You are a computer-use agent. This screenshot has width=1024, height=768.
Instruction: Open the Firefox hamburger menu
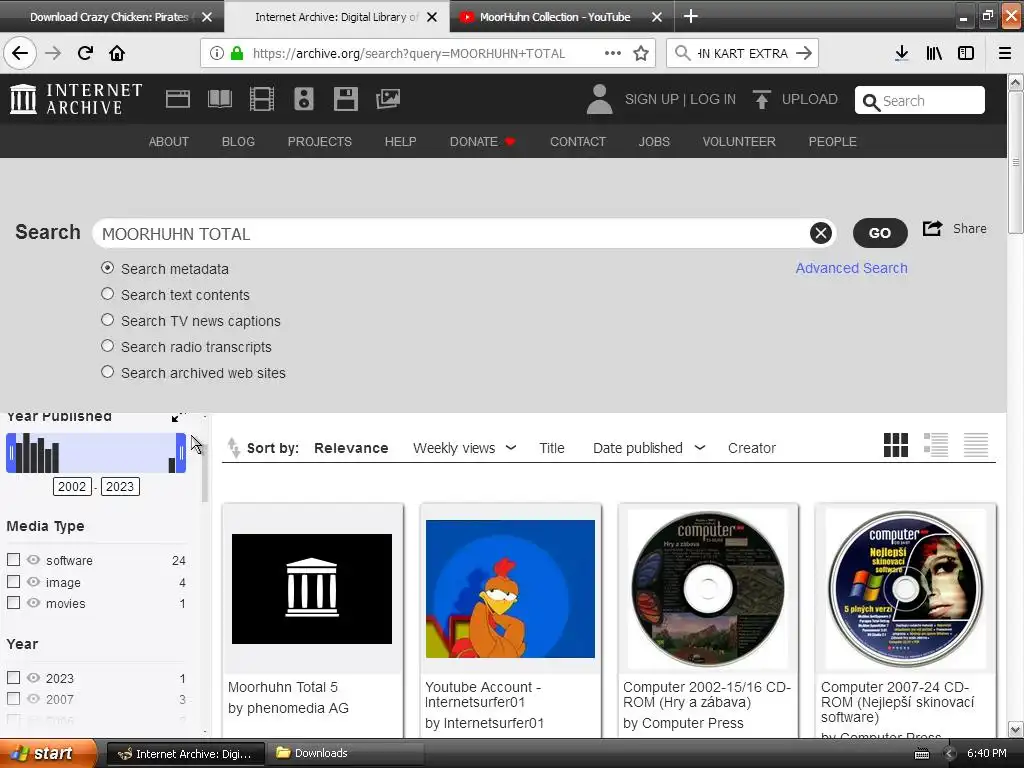[x=1005, y=54]
